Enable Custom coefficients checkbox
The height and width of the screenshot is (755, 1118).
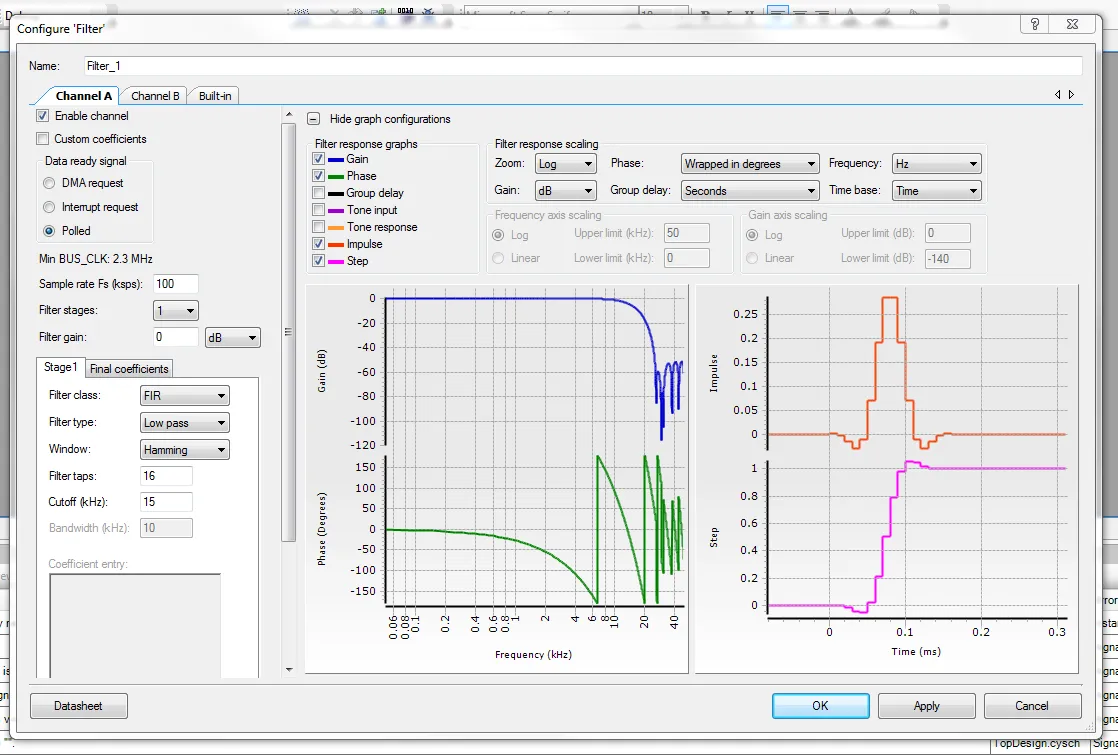(43, 139)
